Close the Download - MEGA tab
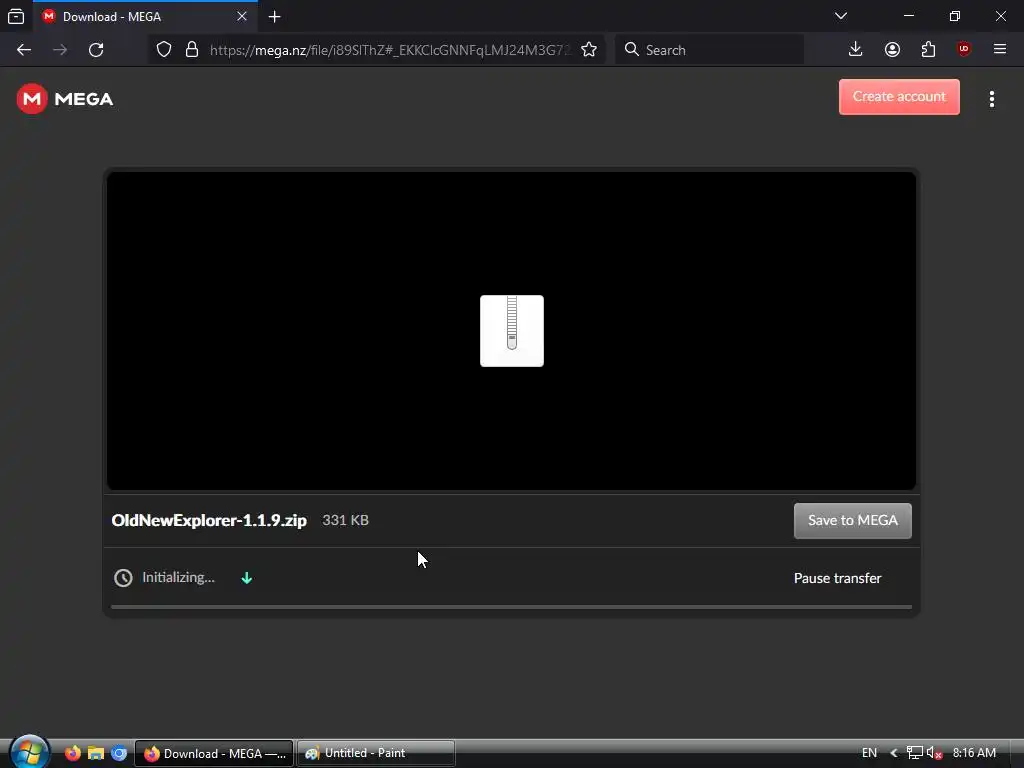Screen dimensions: 1024x768 (x=242, y=16)
